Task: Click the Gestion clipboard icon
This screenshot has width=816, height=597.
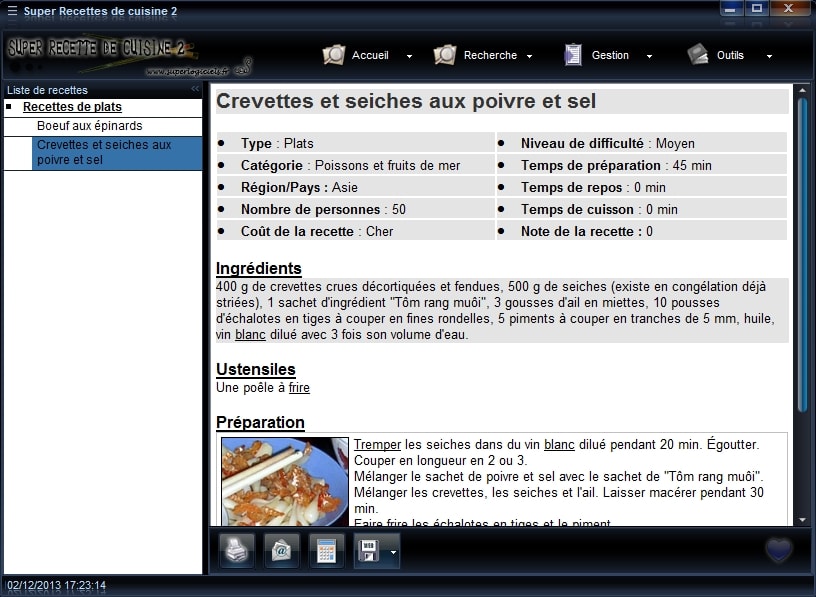Action: click(x=573, y=55)
